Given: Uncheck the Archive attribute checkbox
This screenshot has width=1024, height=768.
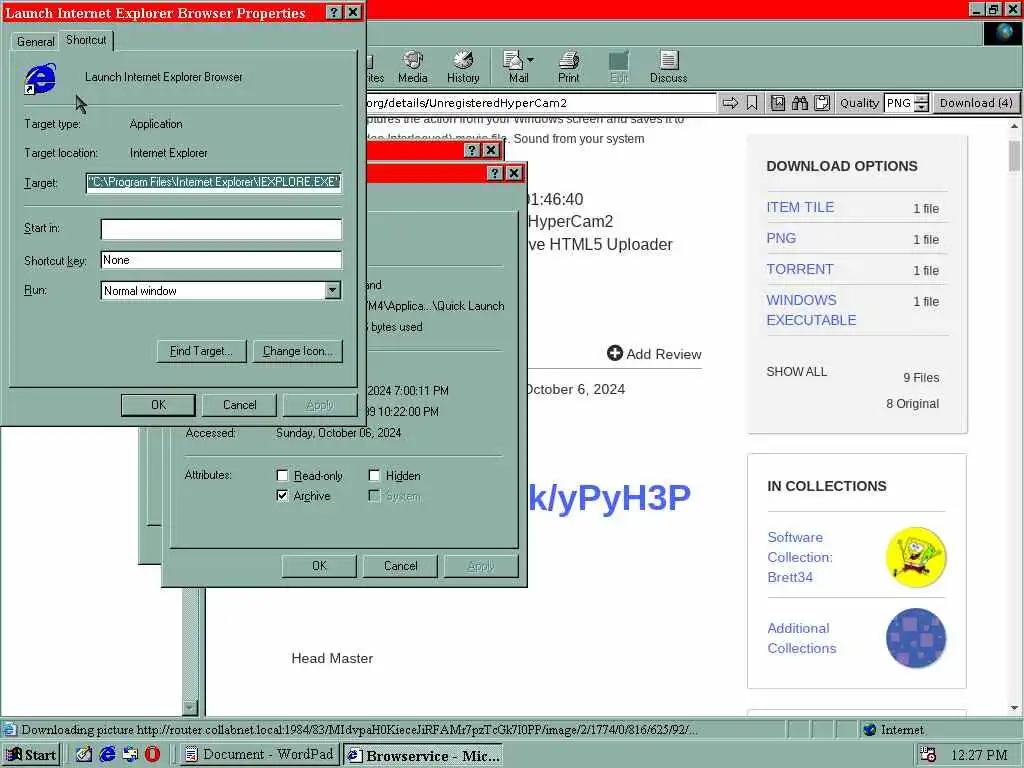Looking at the screenshot, I should [x=282, y=496].
